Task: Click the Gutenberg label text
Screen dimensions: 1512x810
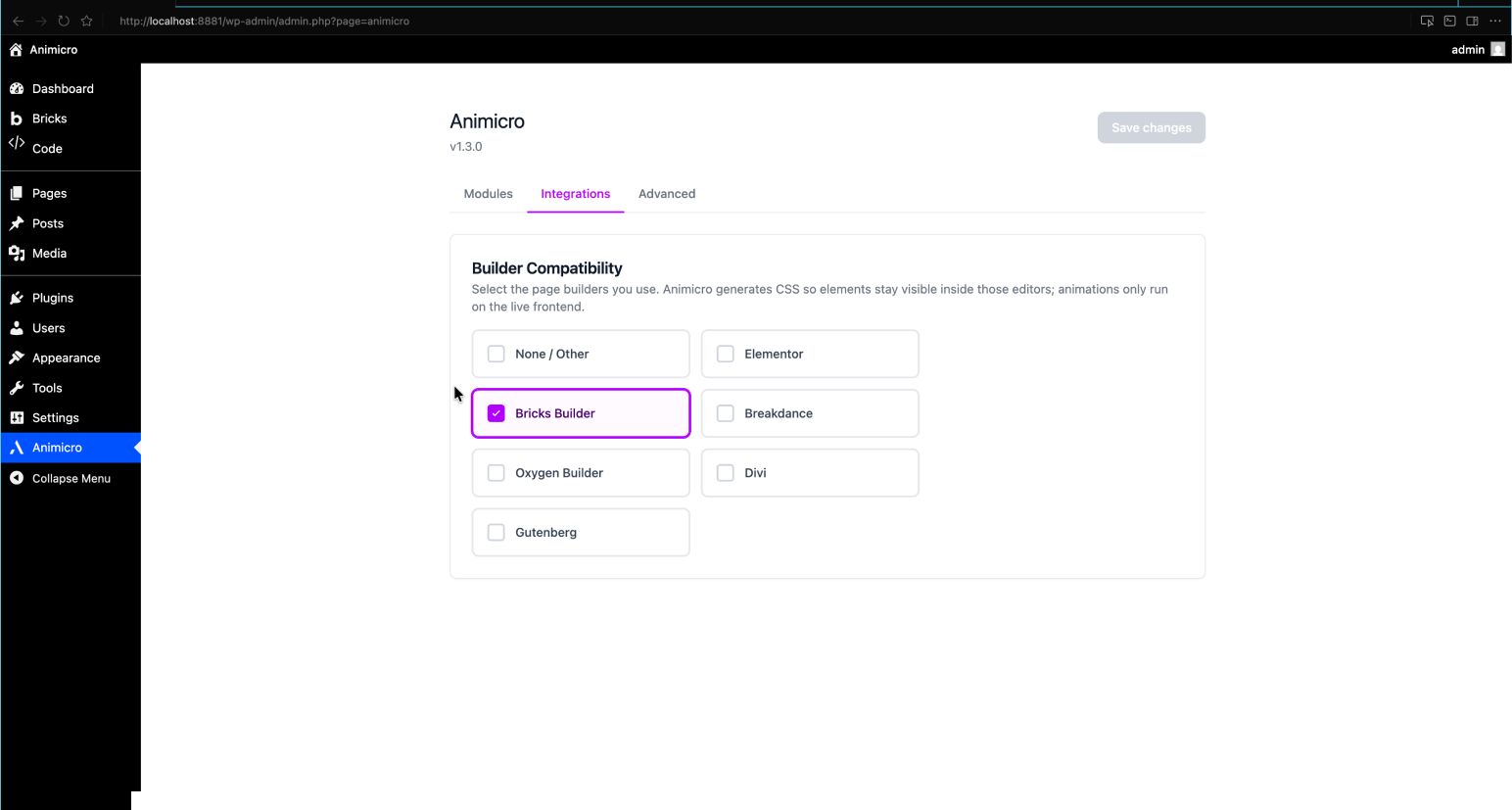Action: point(546,533)
